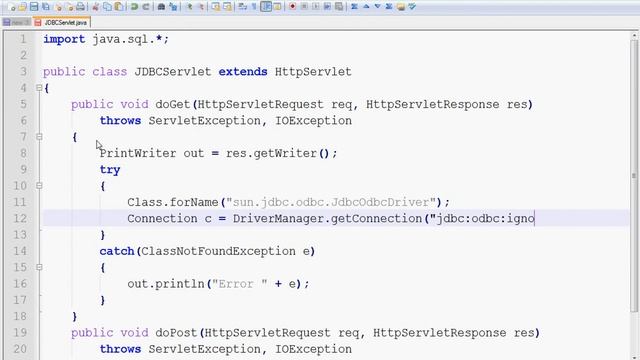This screenshot has height=360, width=640.
Task: Click the 'try' keyword on line 9
Action: (x=110, y=170)
